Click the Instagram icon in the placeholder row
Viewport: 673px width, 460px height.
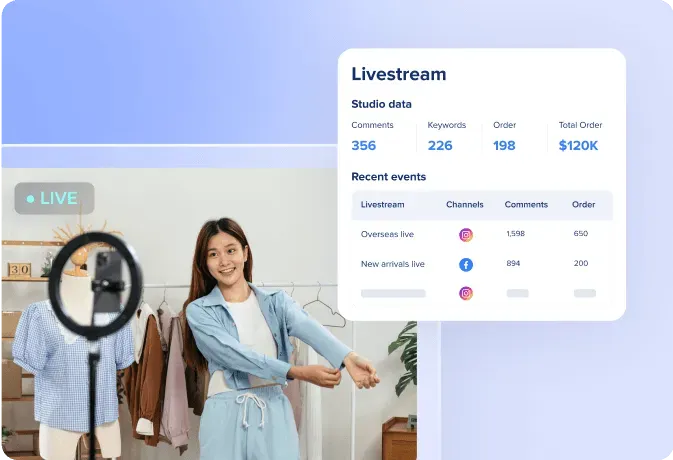point(466,293)
